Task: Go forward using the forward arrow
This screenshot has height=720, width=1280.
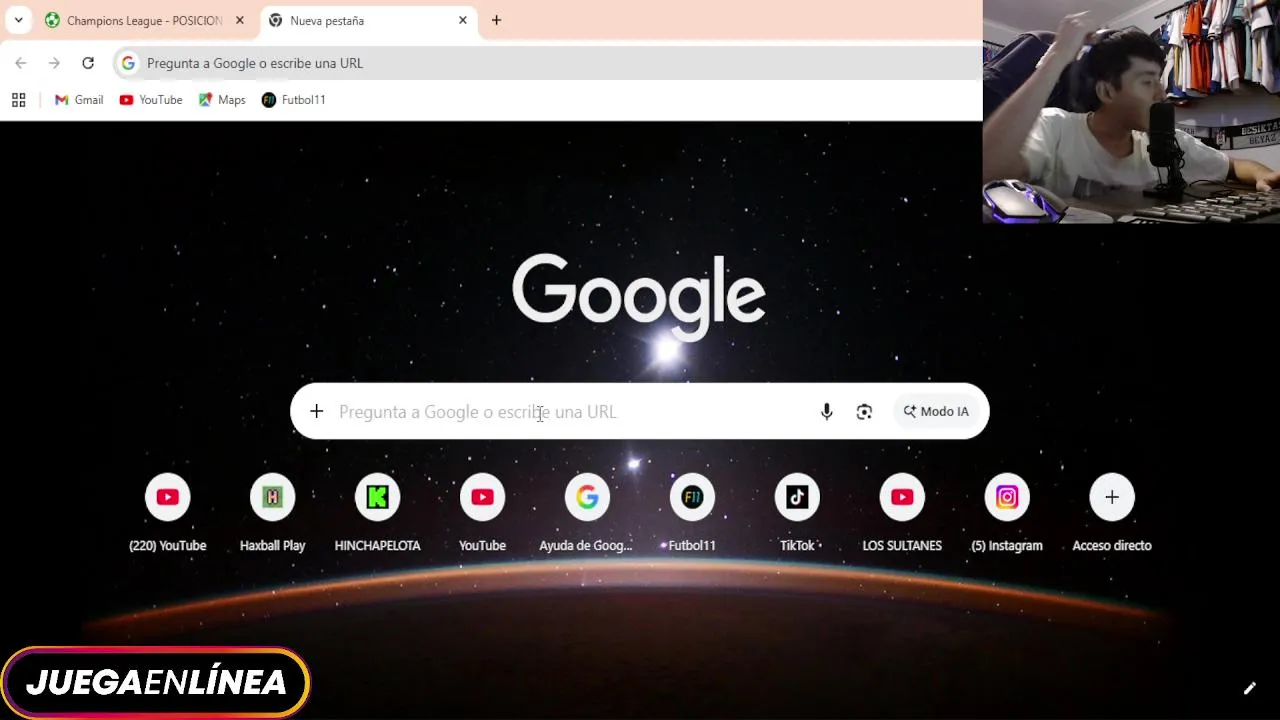Action: 54,63
